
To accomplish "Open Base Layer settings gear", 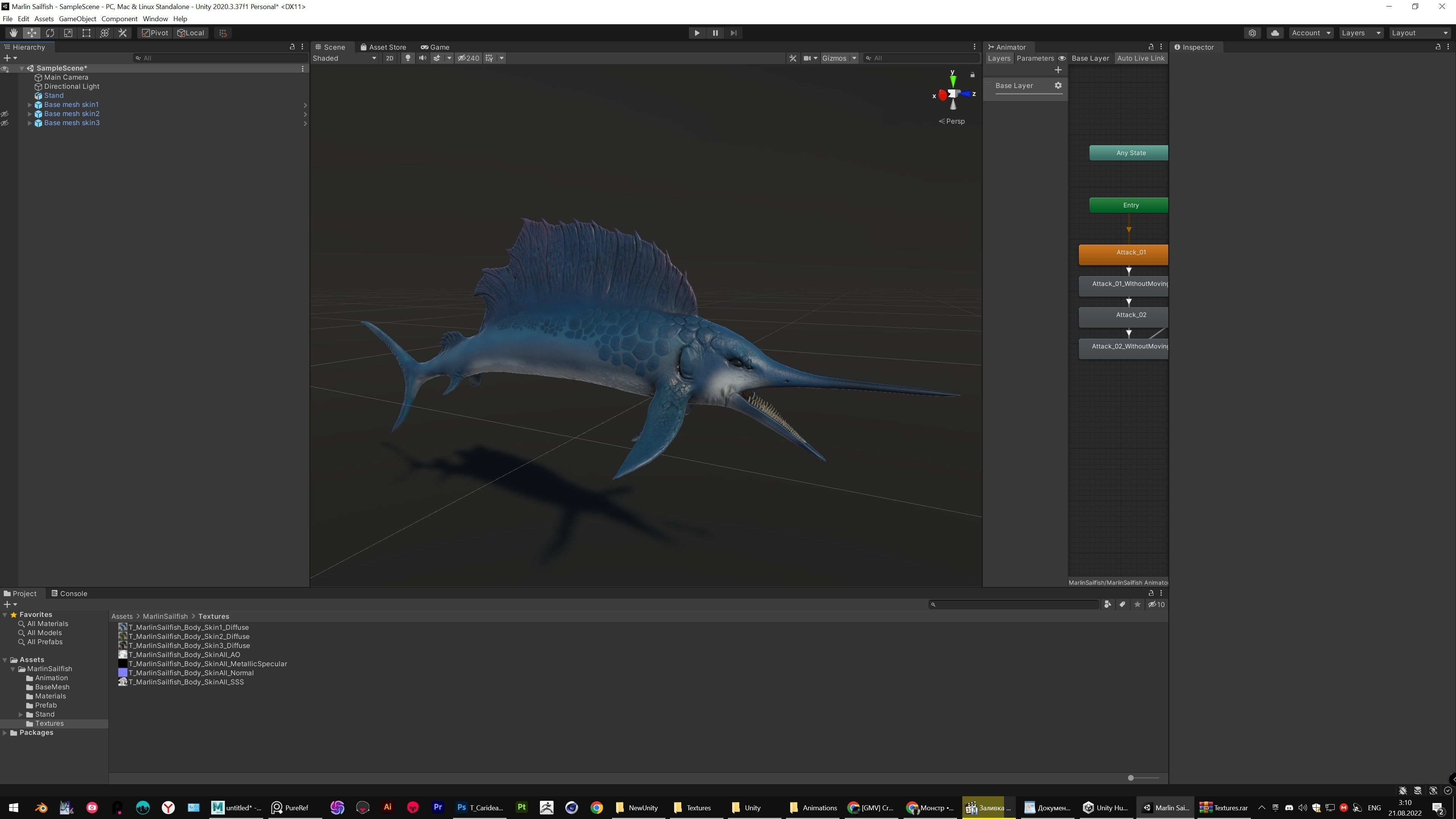I will [1057, 85].
